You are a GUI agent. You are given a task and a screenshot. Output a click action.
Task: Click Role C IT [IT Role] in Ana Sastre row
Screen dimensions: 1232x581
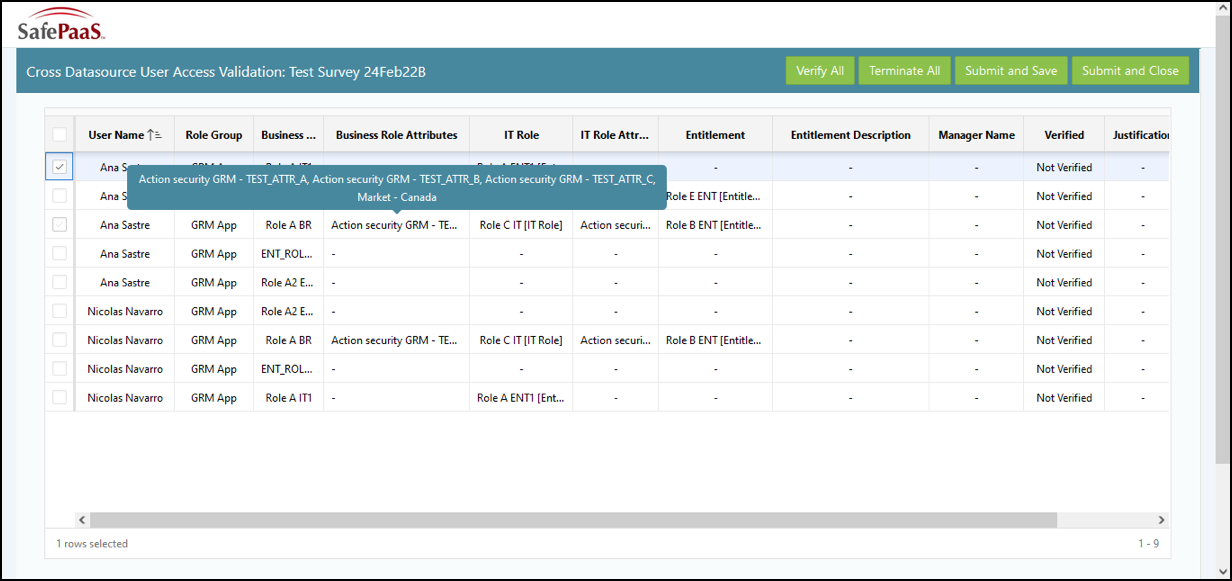pos(521,226)
